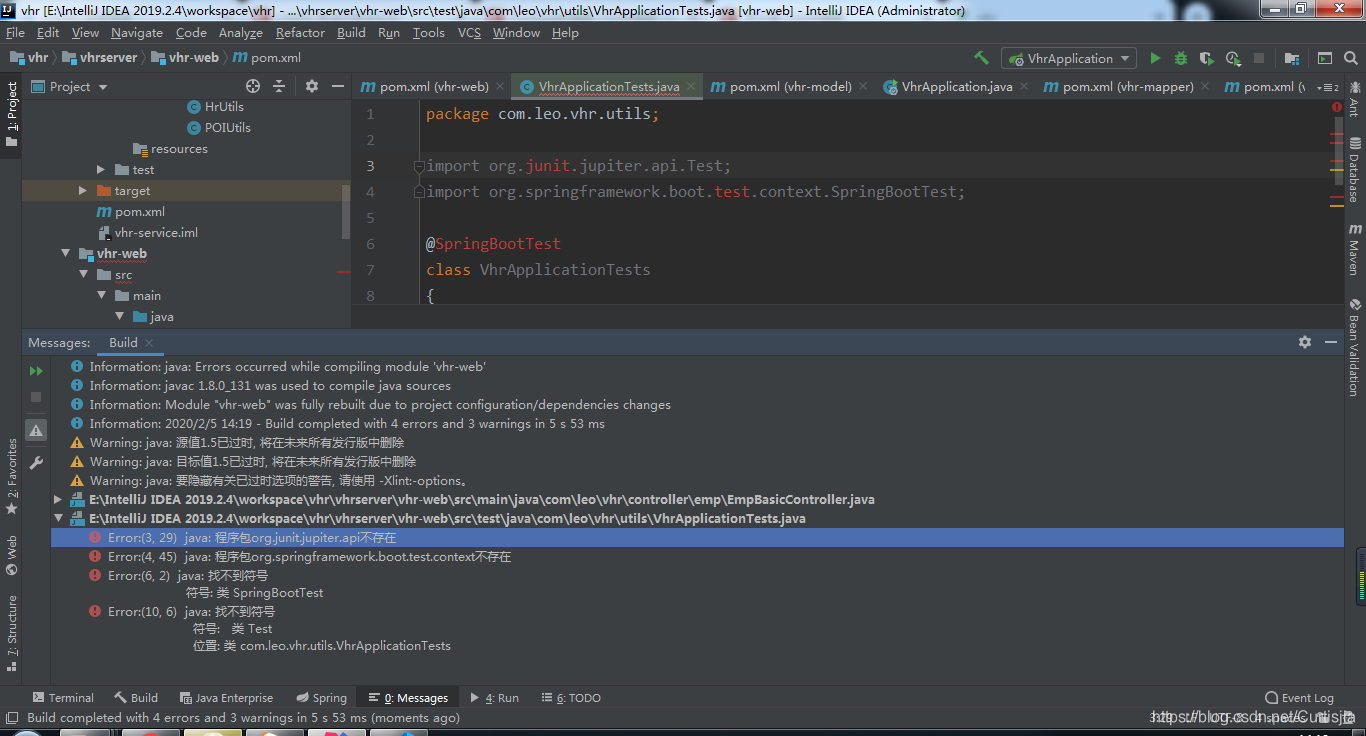Click the locate-target icon in Project panel
Image resolution: width=1366 pixels, height=736 pixels.
[x=253, y=86]
